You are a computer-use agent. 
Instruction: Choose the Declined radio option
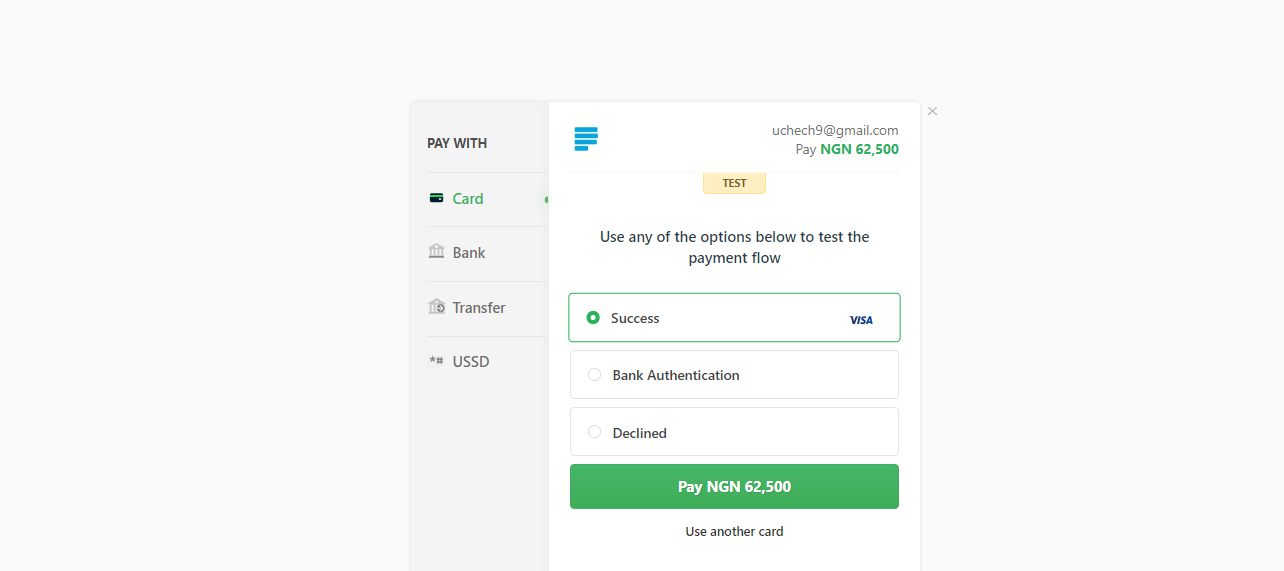coord(594,432)
